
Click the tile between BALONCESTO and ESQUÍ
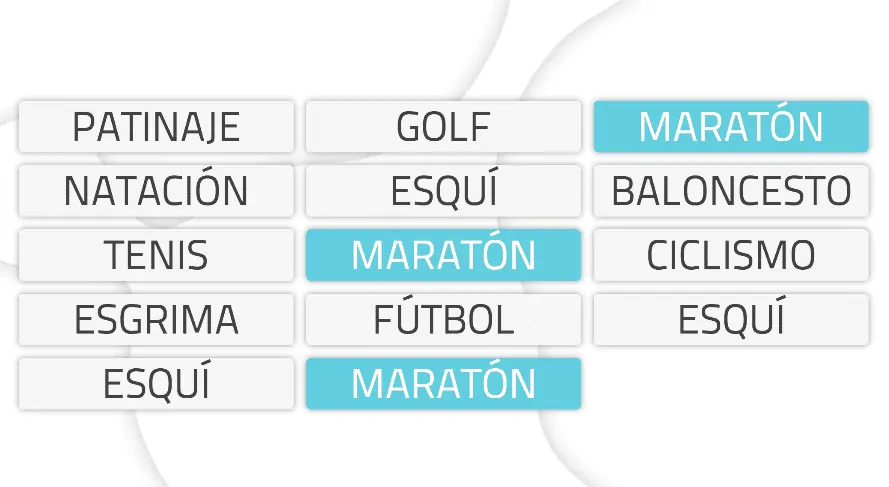(731, 255)
